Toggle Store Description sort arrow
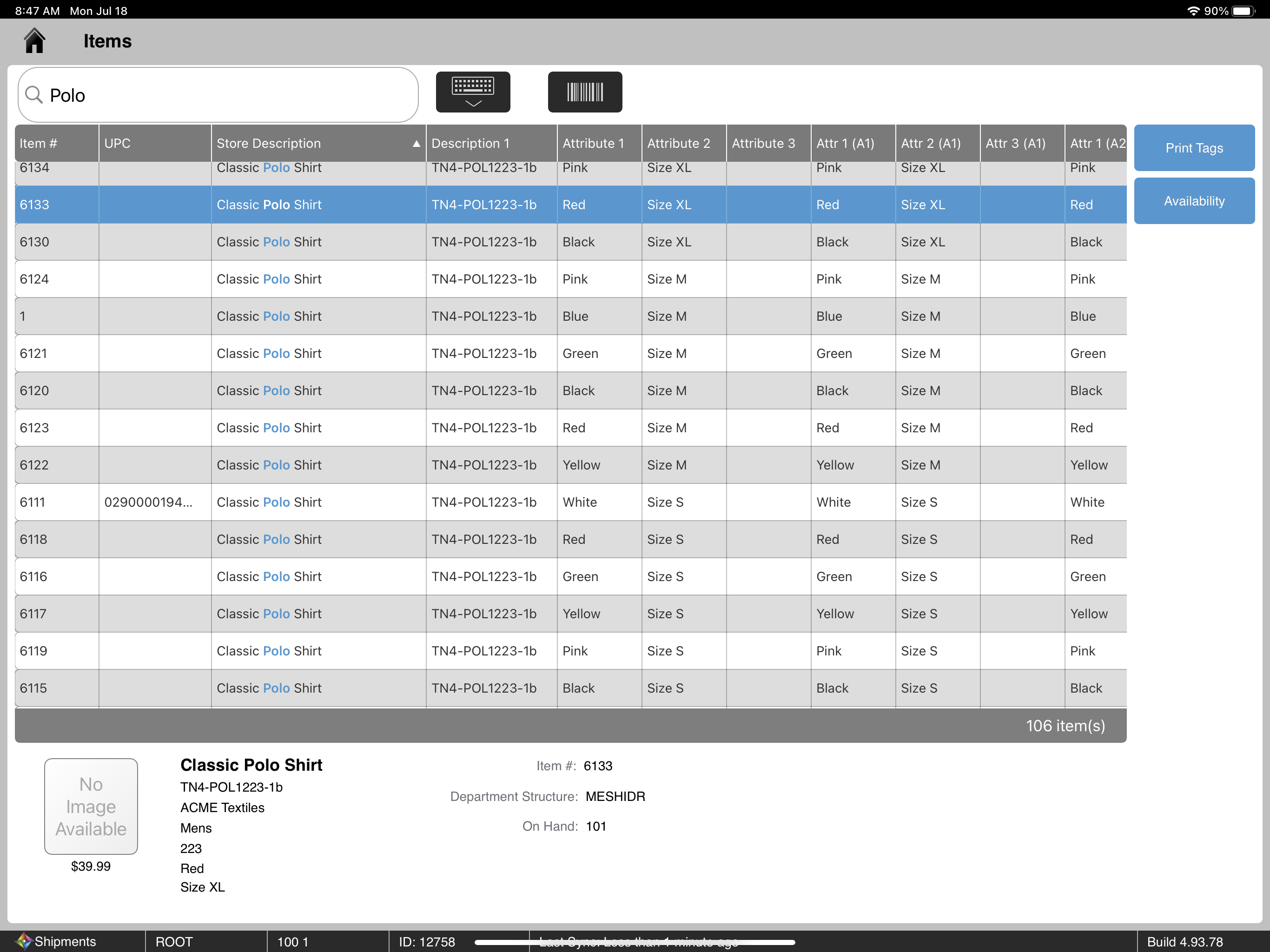This screenshot has height=952, width=1270. tap(416, 144)
